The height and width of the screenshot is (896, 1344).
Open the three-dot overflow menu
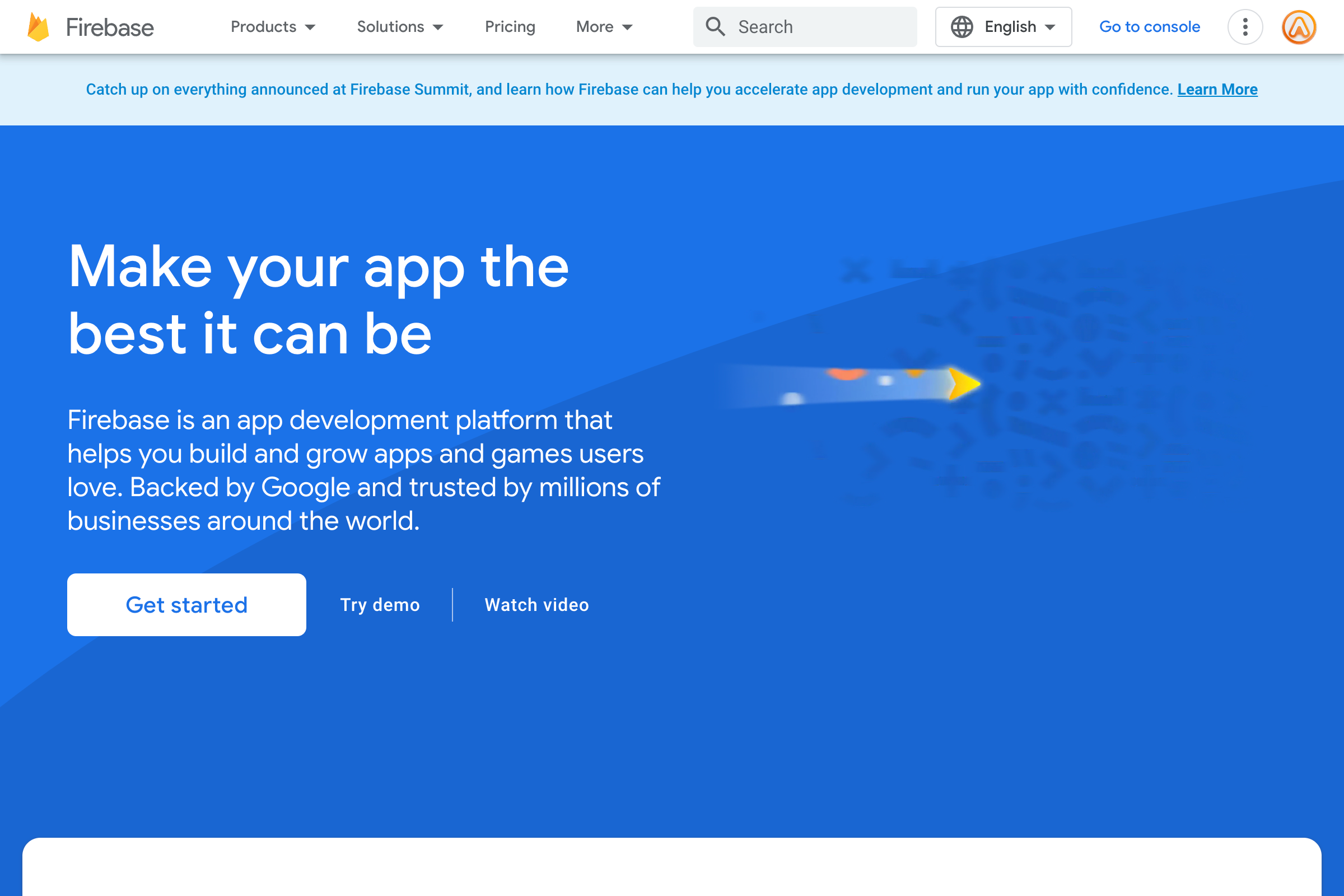click(x=1244, y=27)
